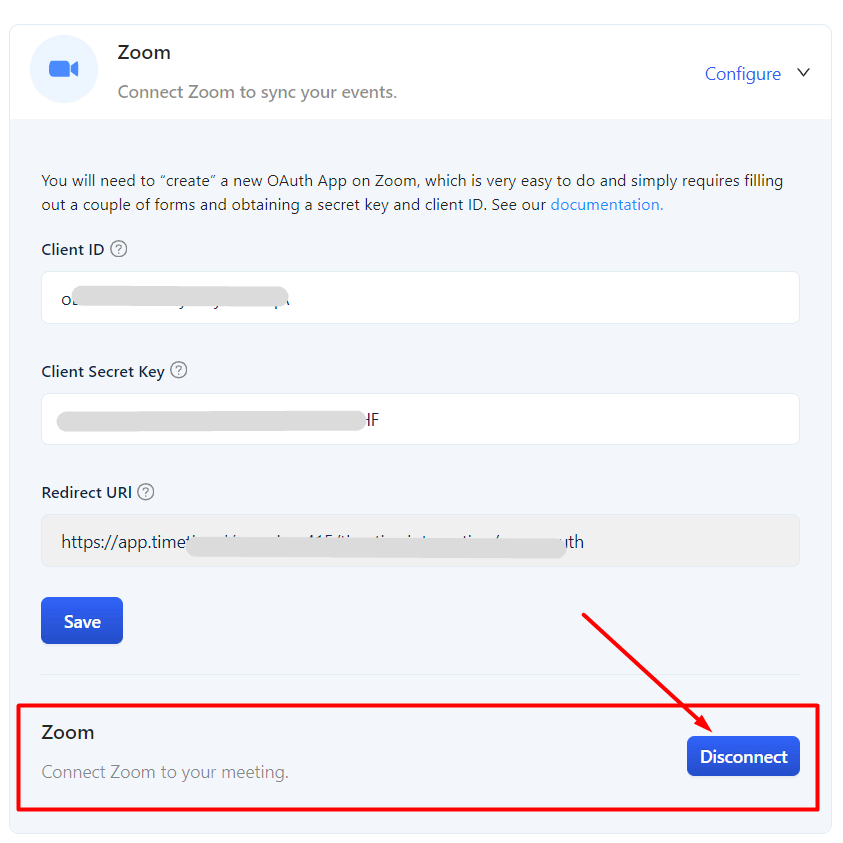Viewport: 843px width, 843px height.
Task: Click the lower Zoom meeting heading
Action: tap(68, 732)
